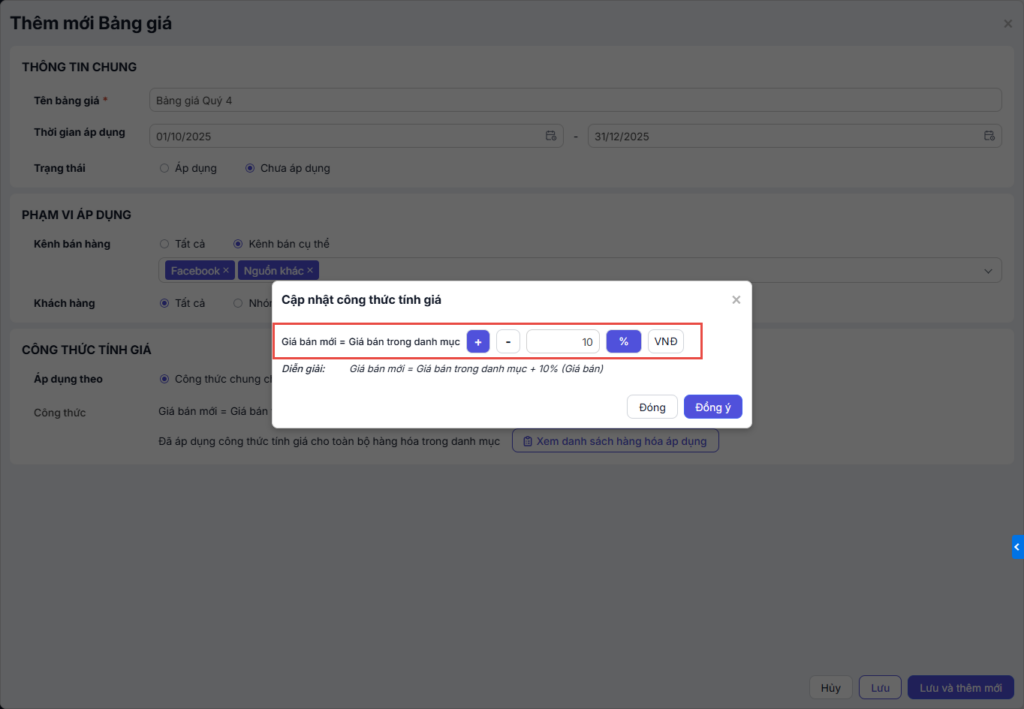Click the value input field showing 10

(x=563, y=342)
